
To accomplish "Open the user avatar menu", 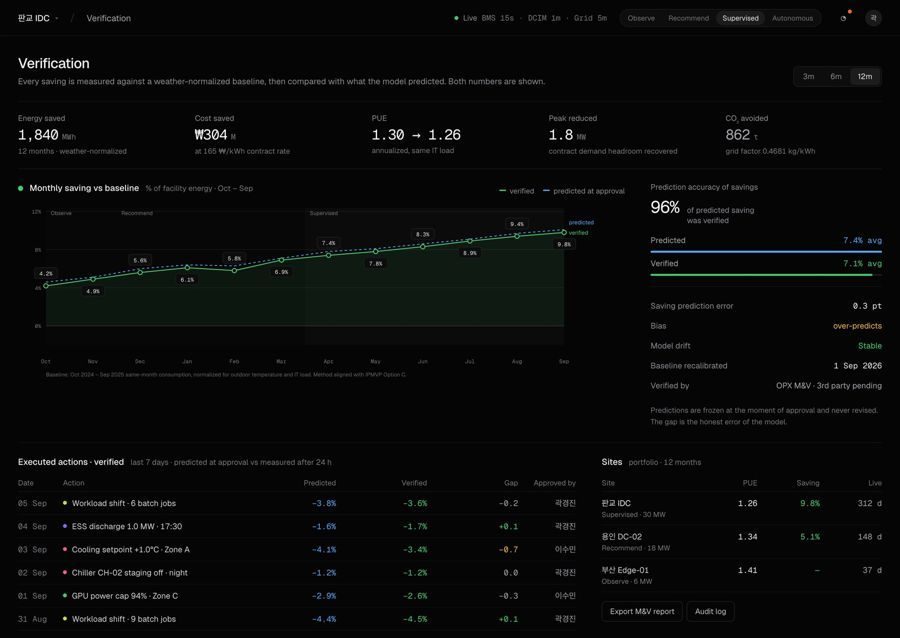I will (x=873, y=18).
